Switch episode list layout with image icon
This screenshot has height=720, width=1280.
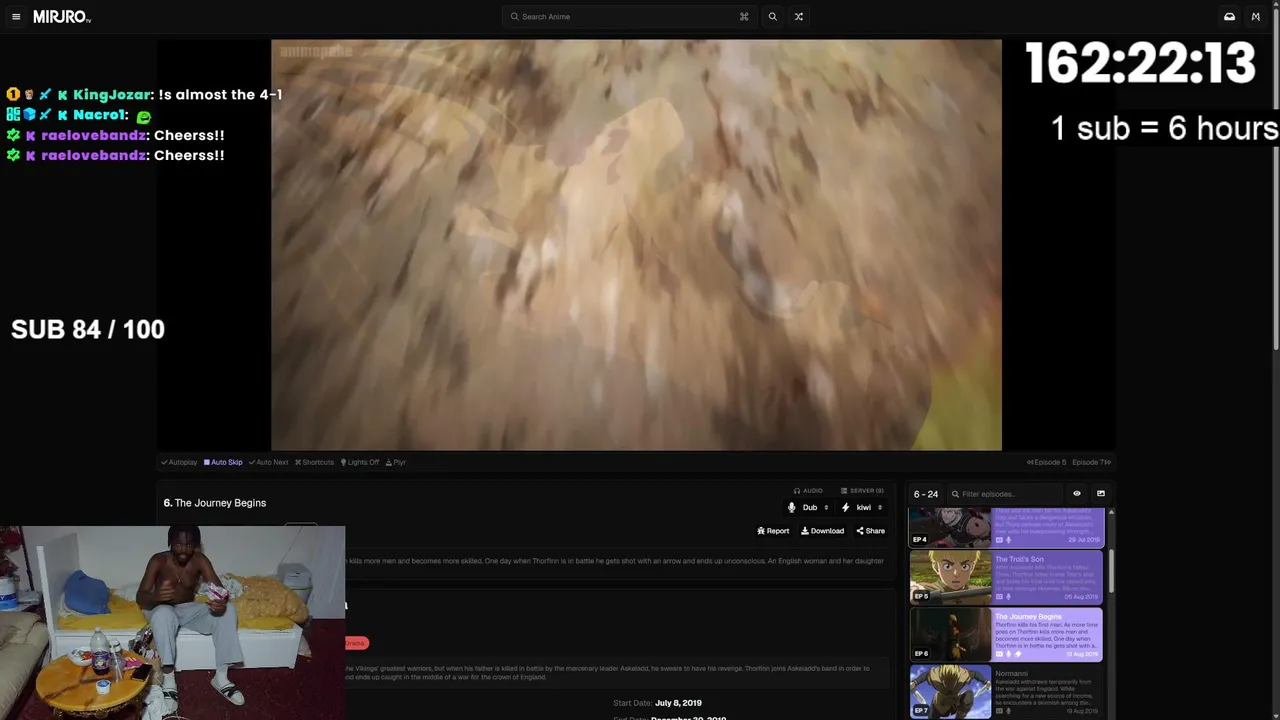tap(1101, 494)
